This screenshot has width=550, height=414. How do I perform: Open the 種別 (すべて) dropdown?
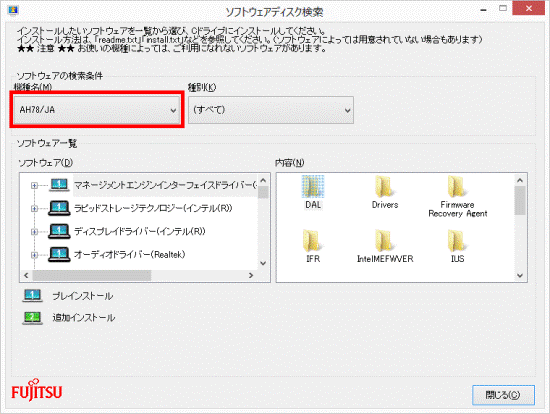pos(271,110)
